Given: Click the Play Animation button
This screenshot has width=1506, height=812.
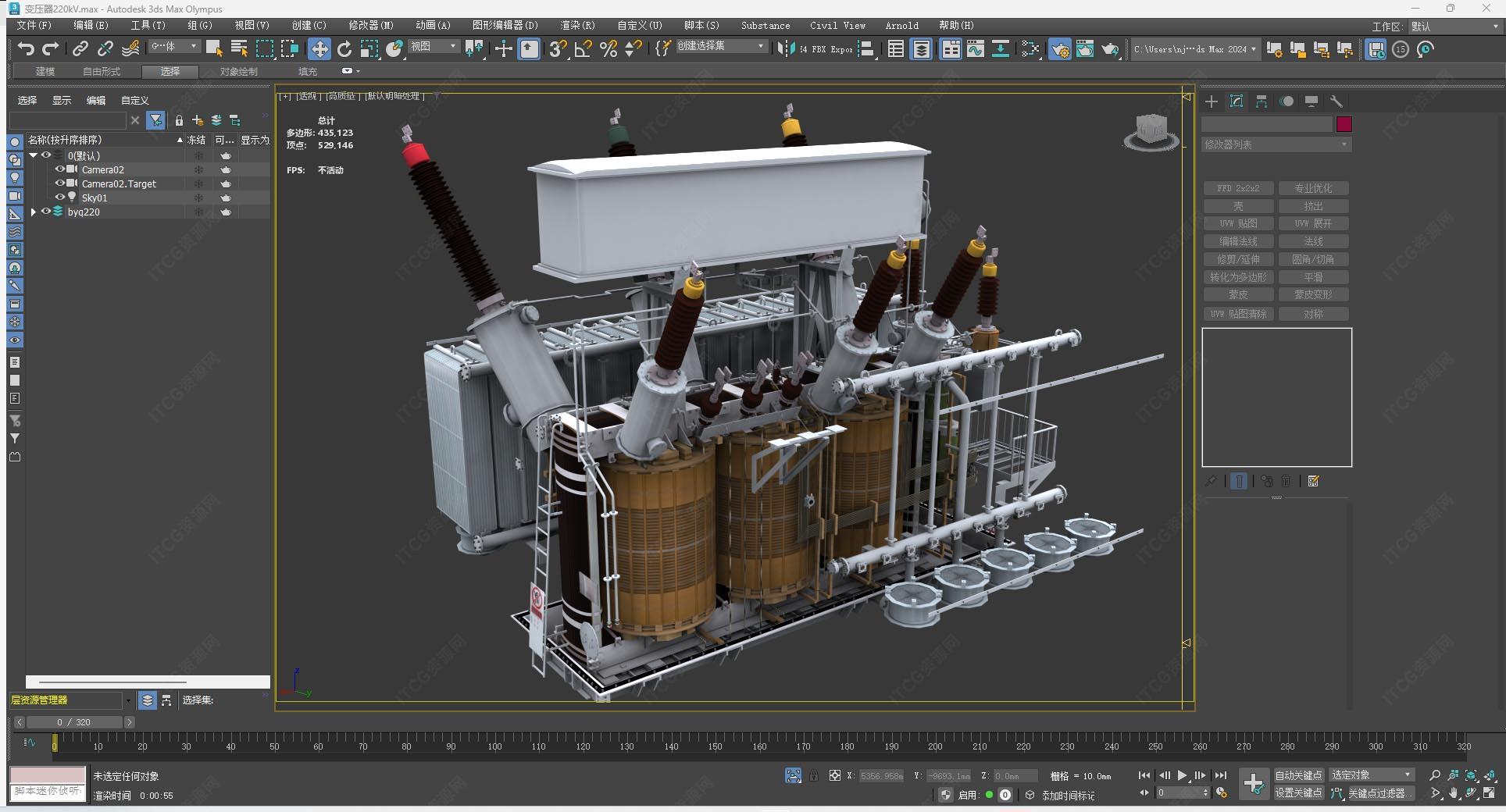Looking at the screenshot, I should point(1182,775).
